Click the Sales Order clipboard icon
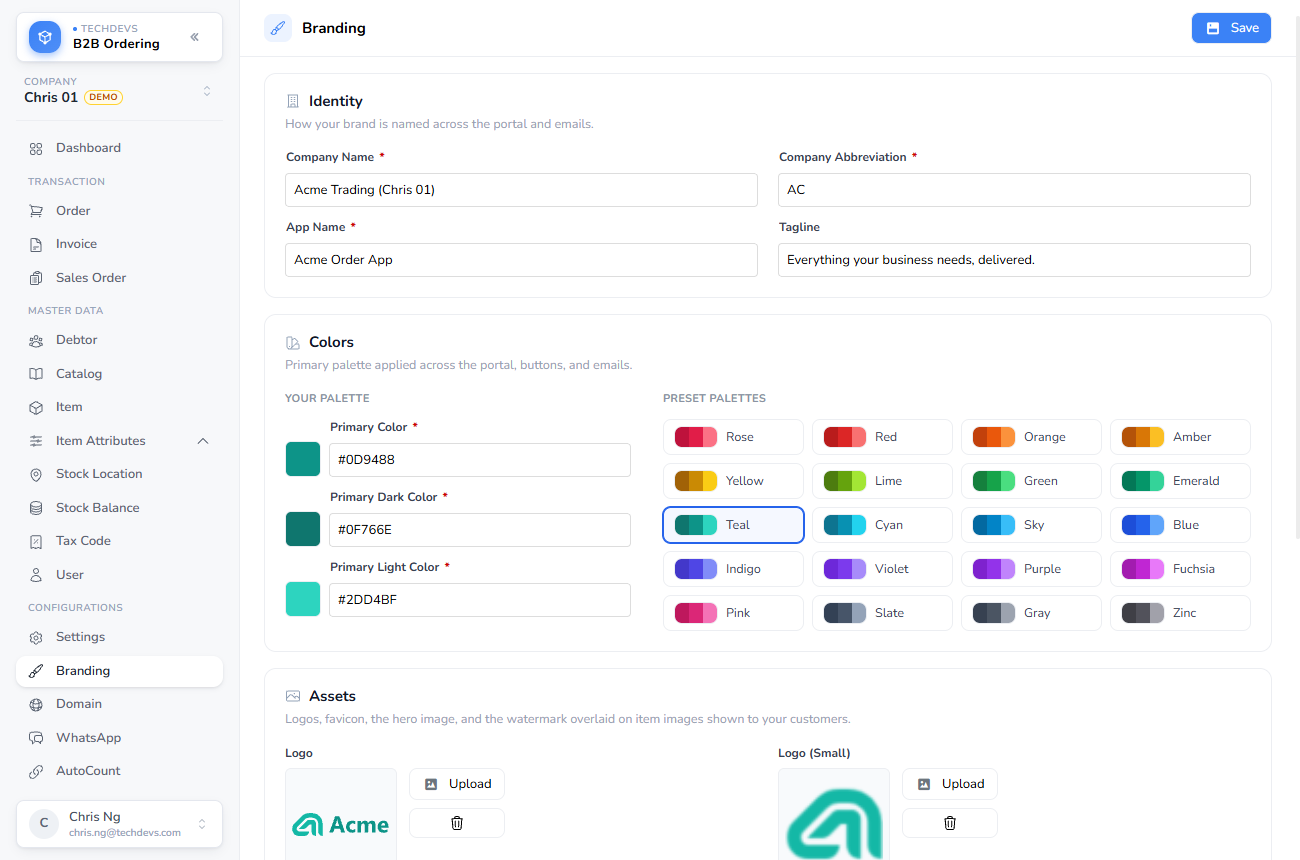The width and height of the screenshot is (1300, 860). (36, 278)
